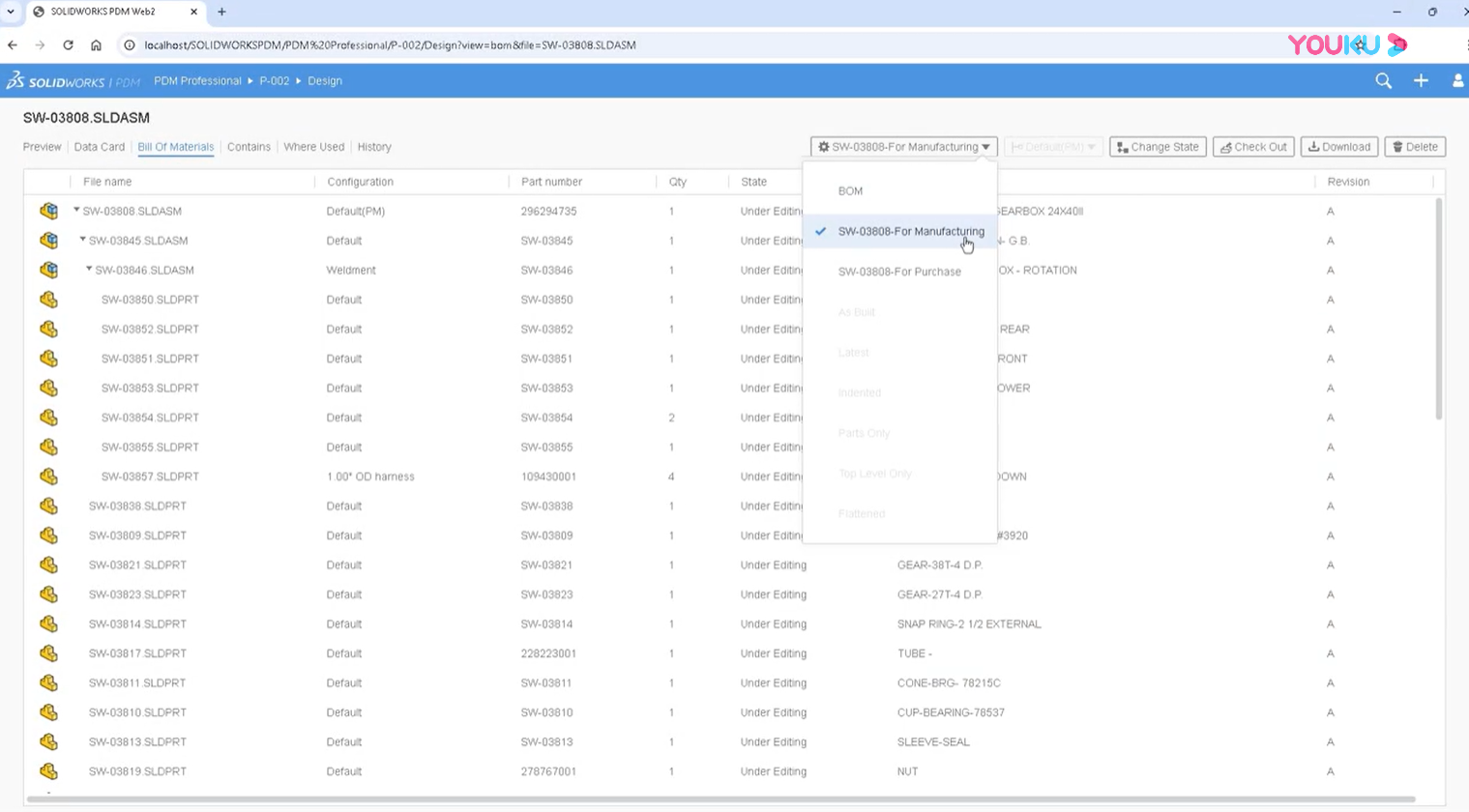Viewport: 1469px width, 812px height.
Task: Close the SOLIDWORKS PDM Web2 browser tab
Action: click(x=193, y=12)
